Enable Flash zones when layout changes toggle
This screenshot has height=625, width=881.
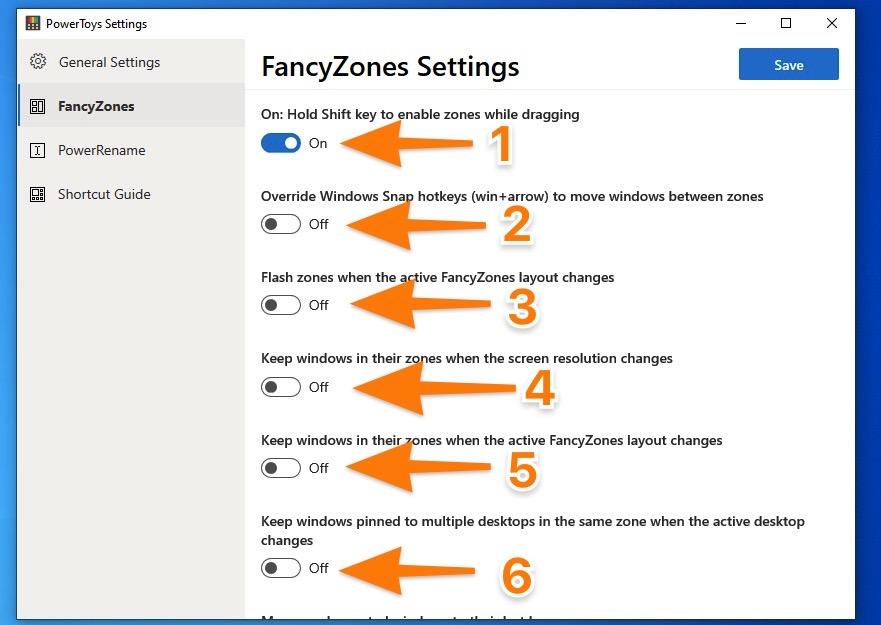tap(281, 305)
